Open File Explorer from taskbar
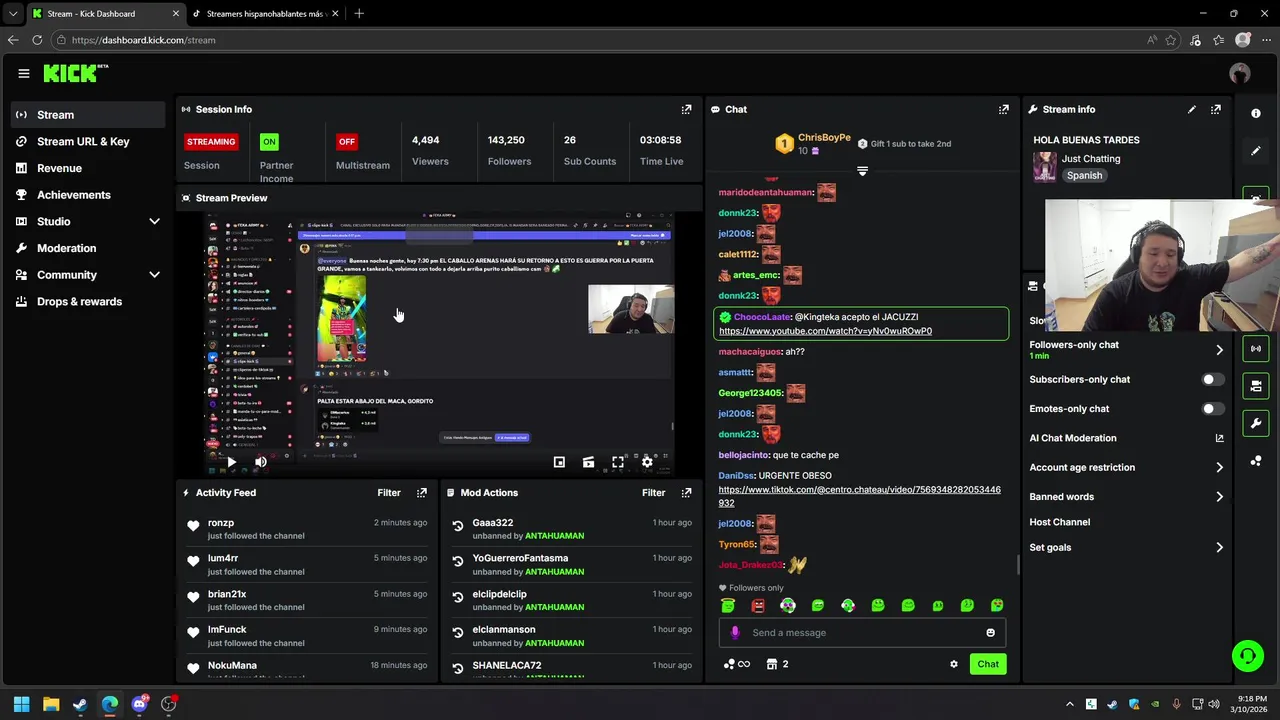Viewport: 1280px width, 720px height. click(51, 704)
